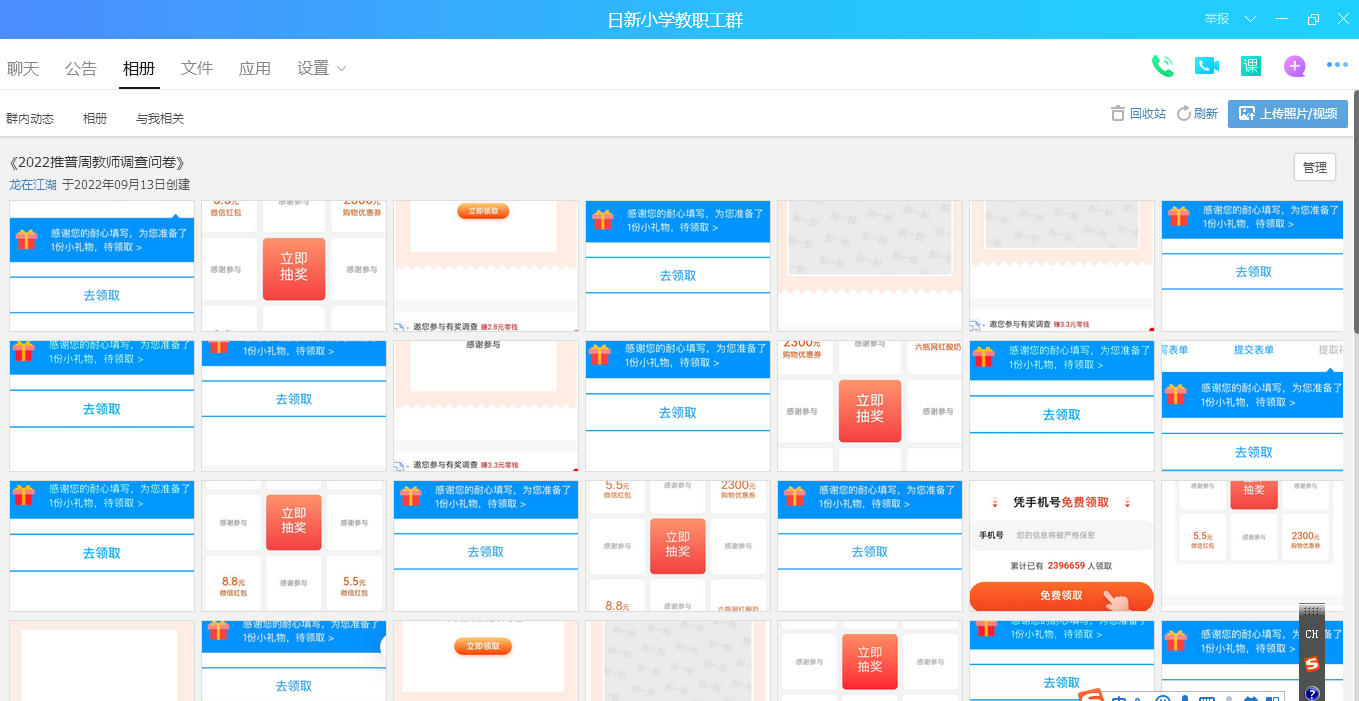The image size is (1359, 701).
Task: Open the language bar help icon
Action: (x=1312, y=693)
